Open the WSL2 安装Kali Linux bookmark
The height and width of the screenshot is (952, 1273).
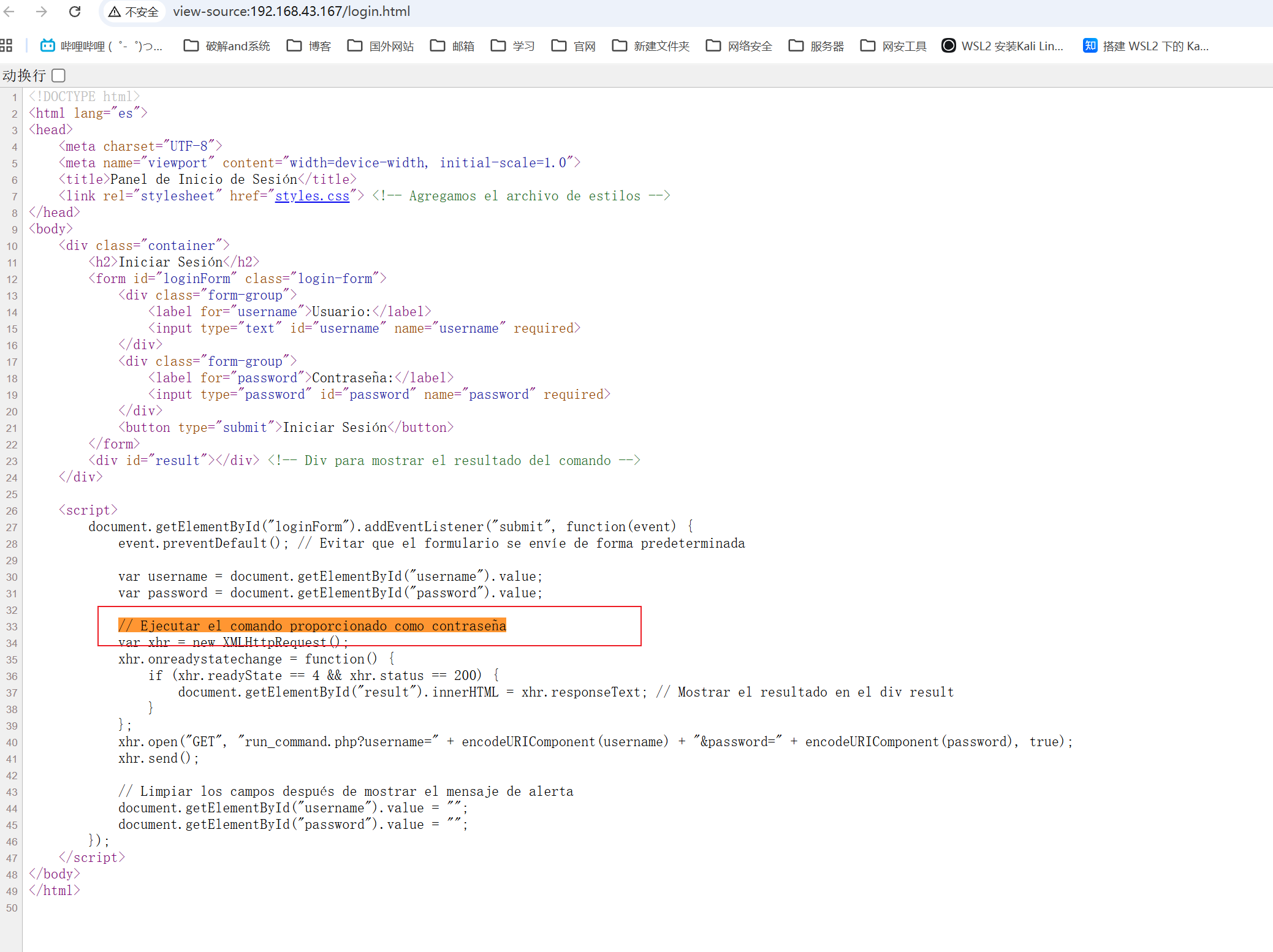1003,46
